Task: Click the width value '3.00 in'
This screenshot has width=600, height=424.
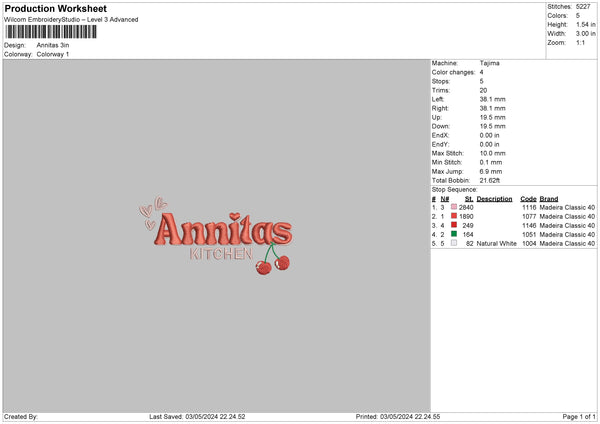Action: coord(585,34)
